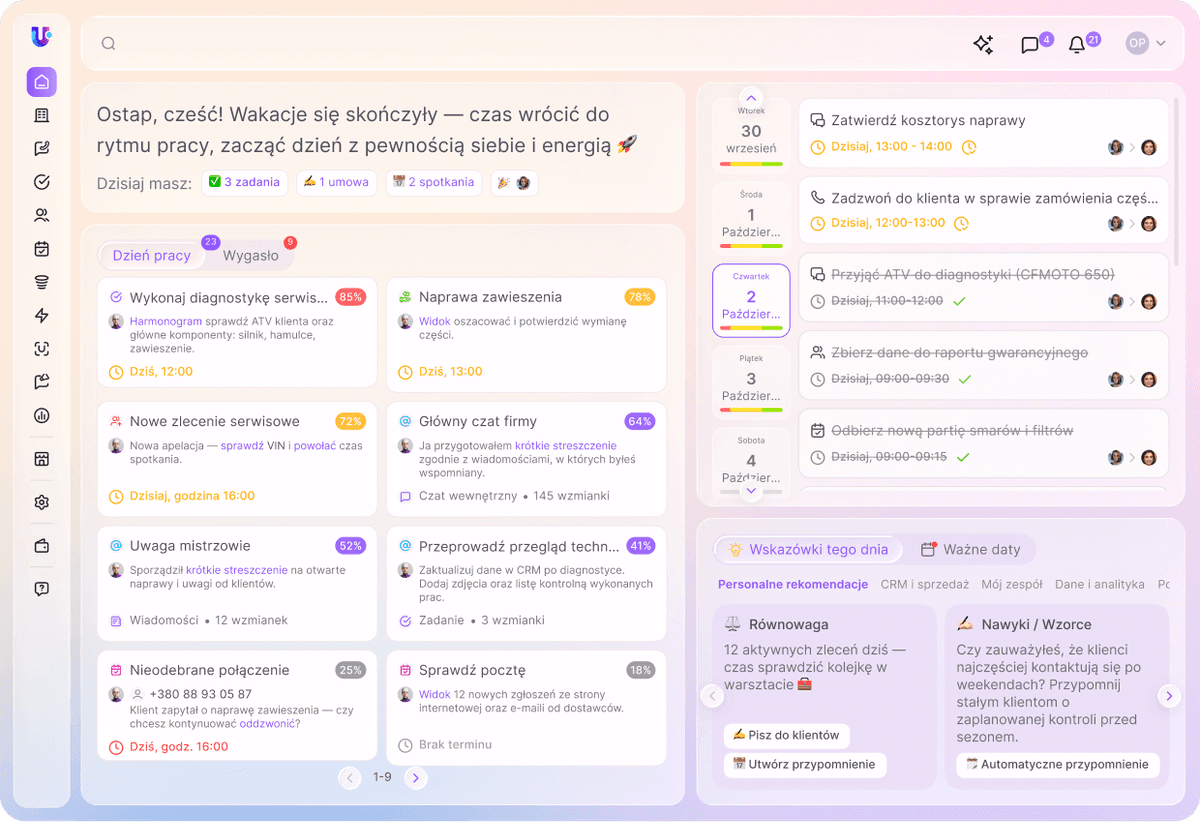Image resolution: width=1200 pixels, height=822 pixels.
Task: Collapse the calendar strip with the down chevron
Action: pyautogui.click(x=751, y=490)
